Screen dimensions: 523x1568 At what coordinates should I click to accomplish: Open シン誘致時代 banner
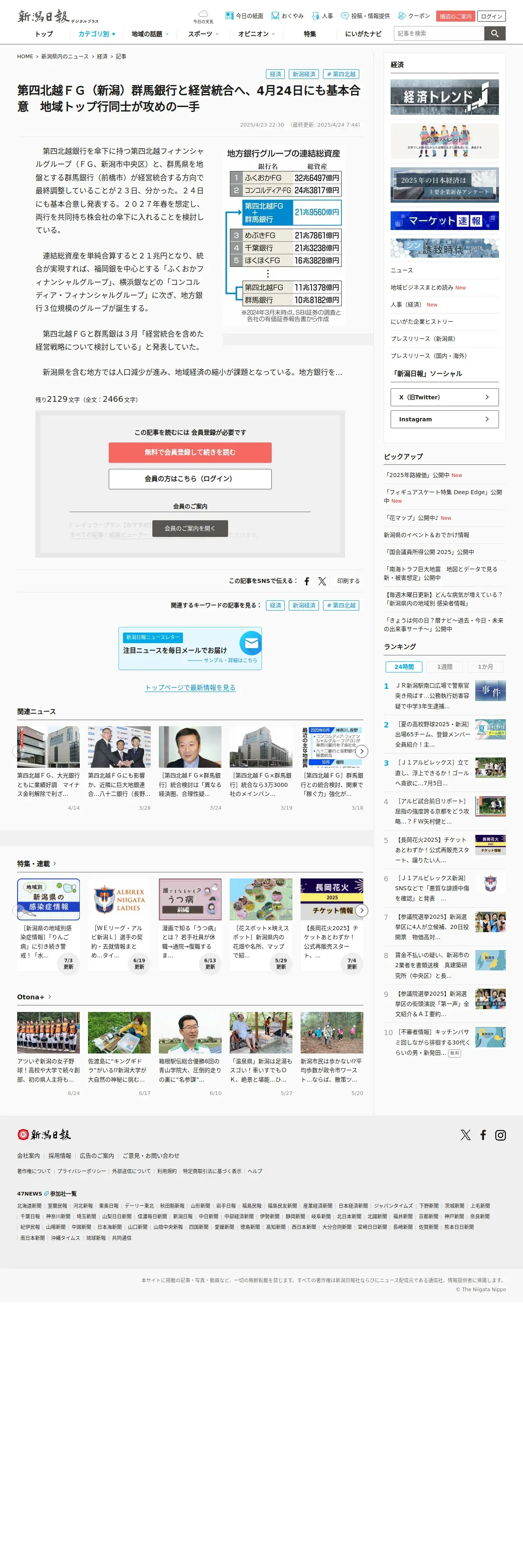tap(444, 248)
